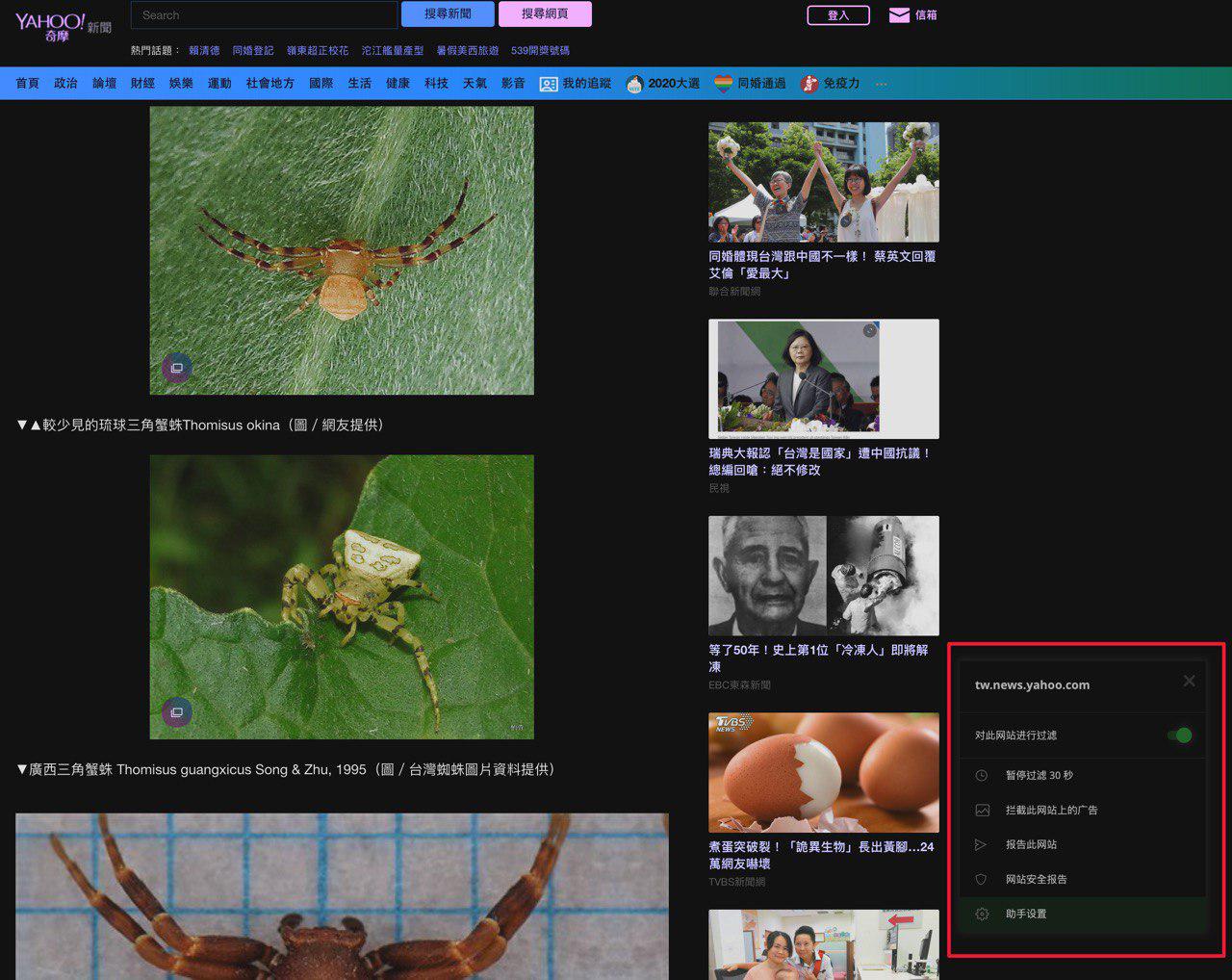Open green crab spider on leaf image
1232x980 pixels.
point(342,597)
